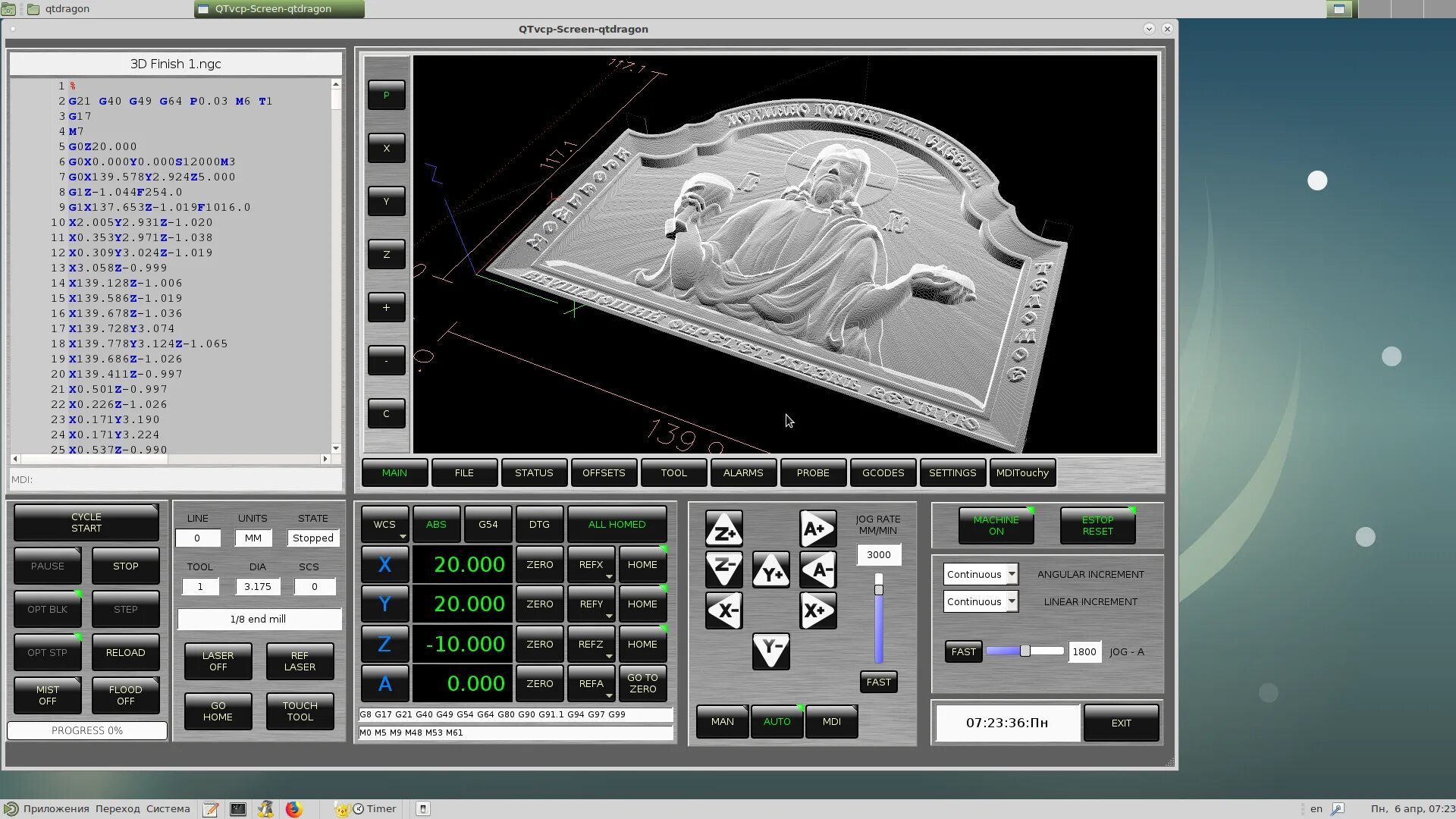The height and width of the screenshot is (819, 1456).
Task: Toggle FLOOD OFF coolant
Action: pos(126,695)
